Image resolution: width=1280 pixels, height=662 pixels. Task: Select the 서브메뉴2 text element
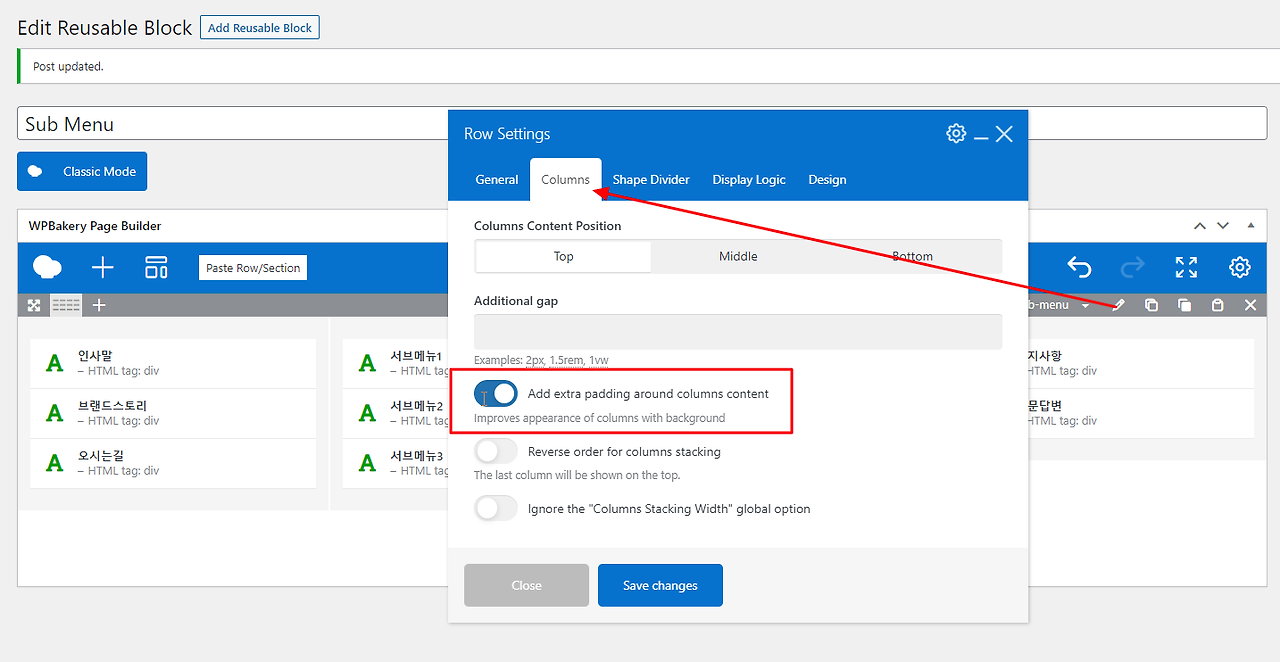pos(396,413)
